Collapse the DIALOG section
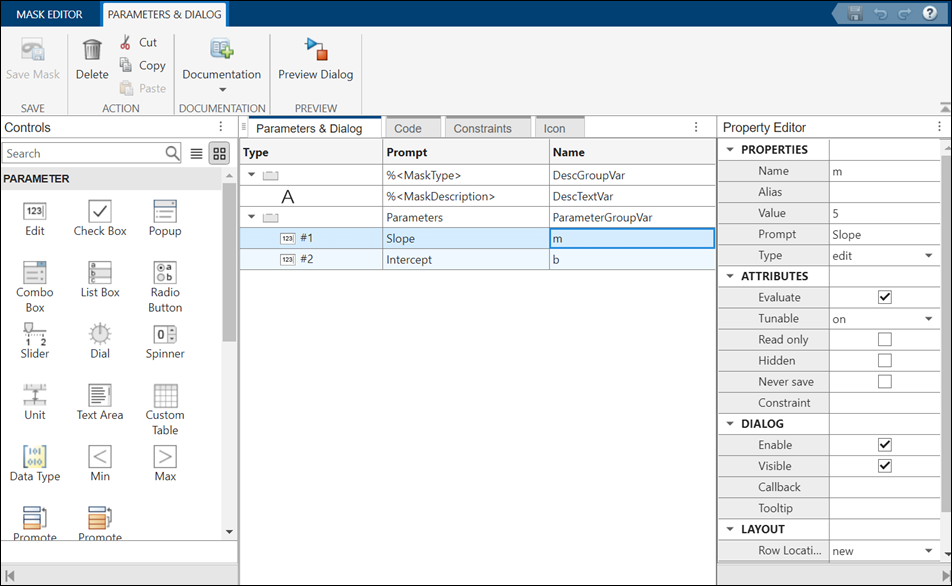 click(x=730, y=423)
